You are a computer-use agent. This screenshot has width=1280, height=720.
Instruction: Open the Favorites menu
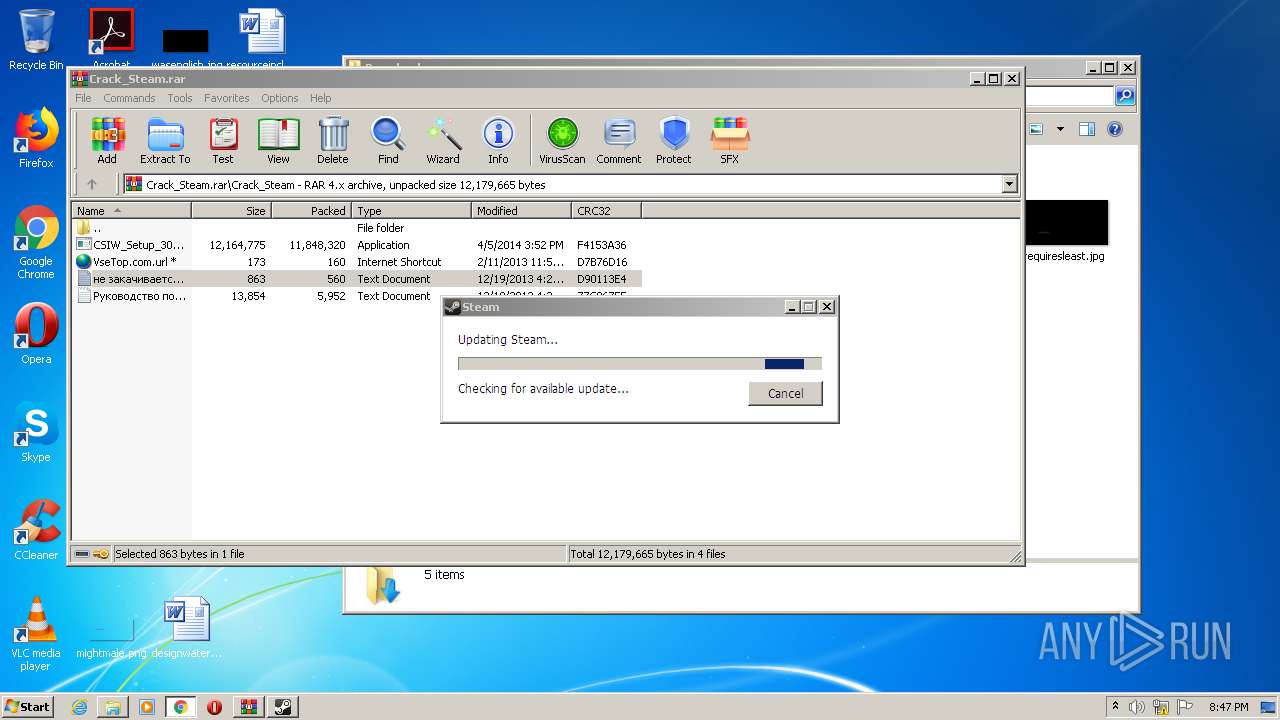tap(227, 98)
